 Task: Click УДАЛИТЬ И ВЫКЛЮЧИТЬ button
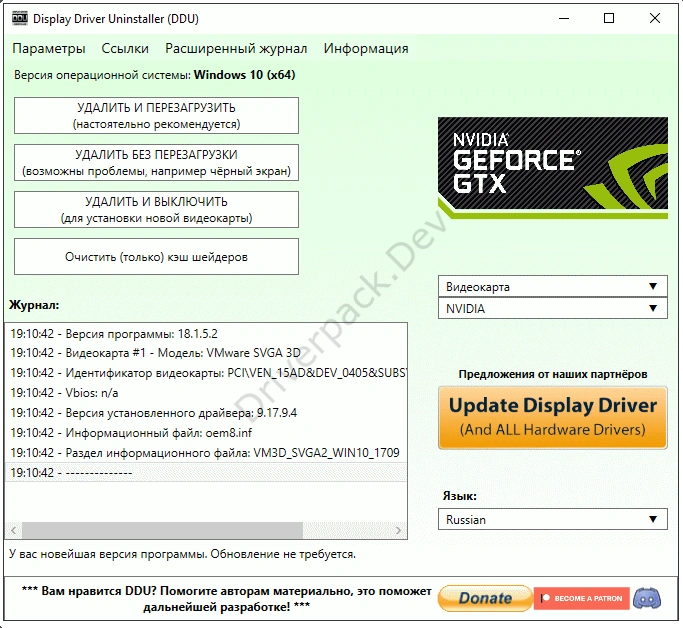click(x=156, y=209)
